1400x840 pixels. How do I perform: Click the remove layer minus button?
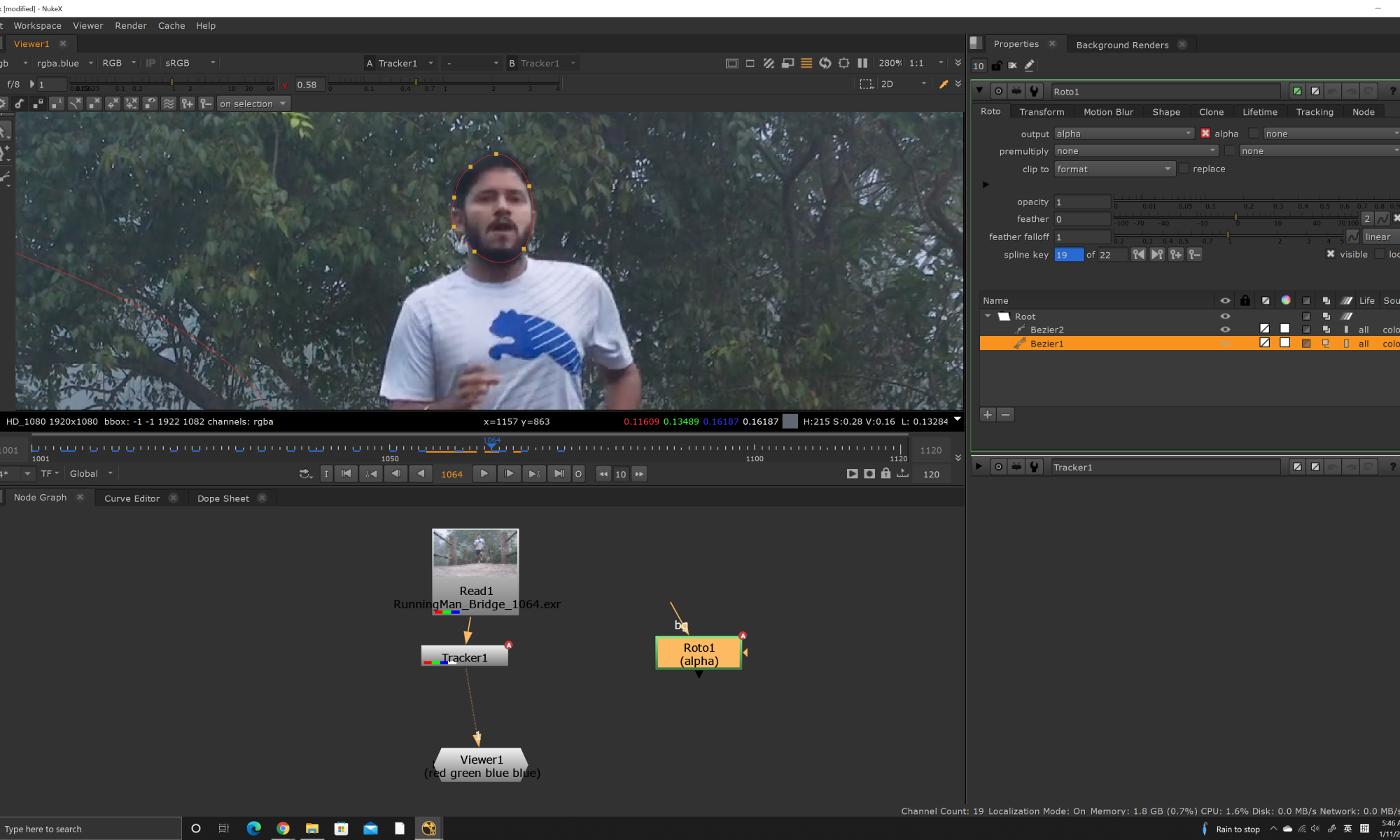click(1006, 414)
